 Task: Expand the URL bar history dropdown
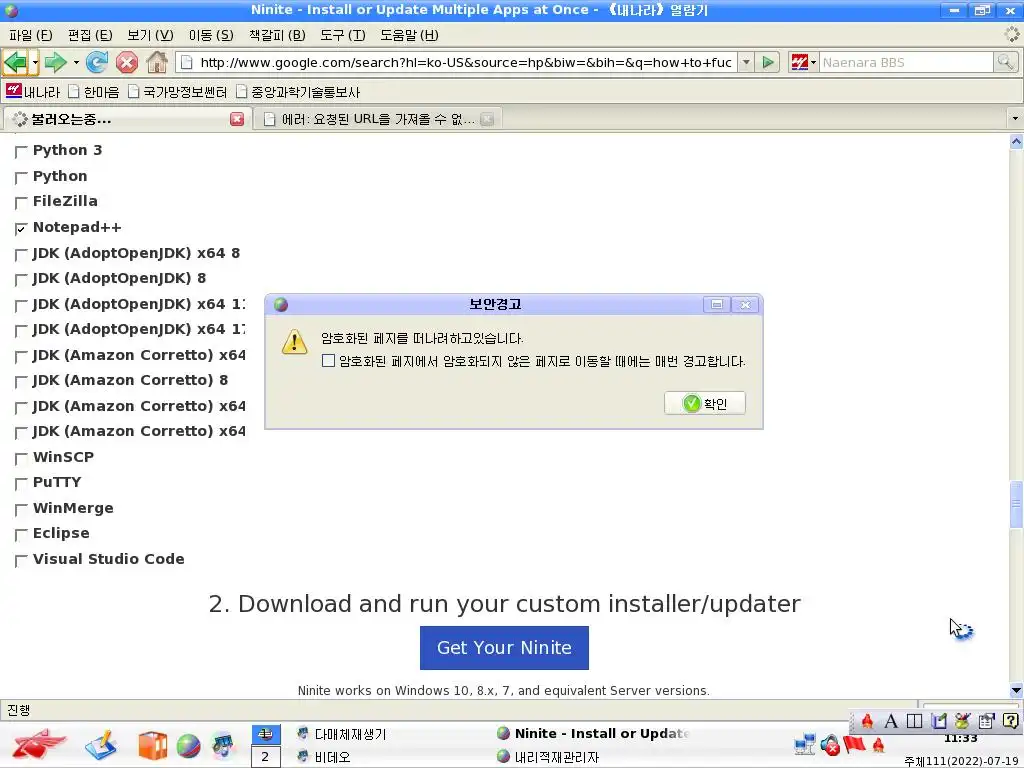pyautogui.click(x=746, y=63)
